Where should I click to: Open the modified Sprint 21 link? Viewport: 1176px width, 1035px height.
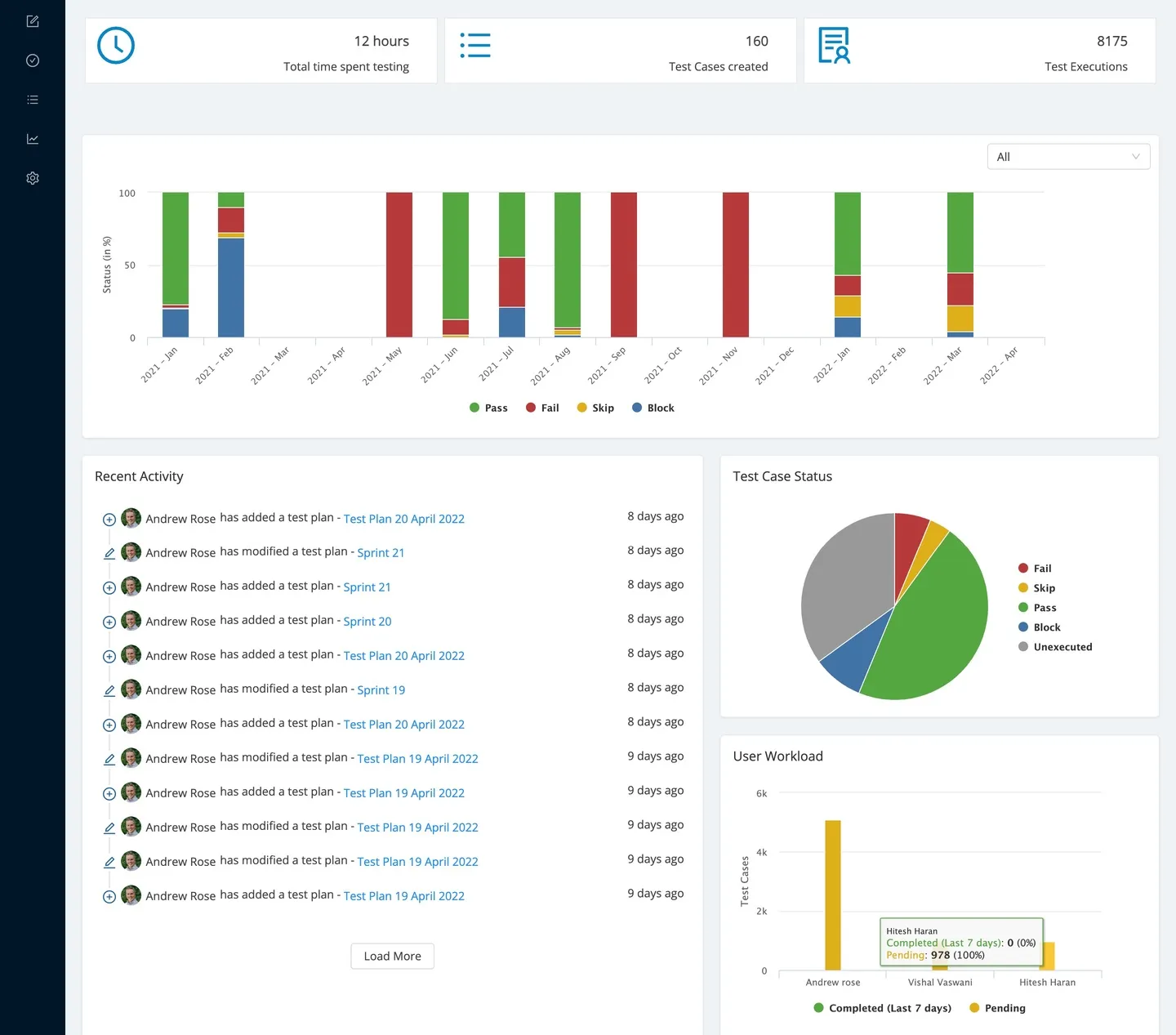point(381,553)
